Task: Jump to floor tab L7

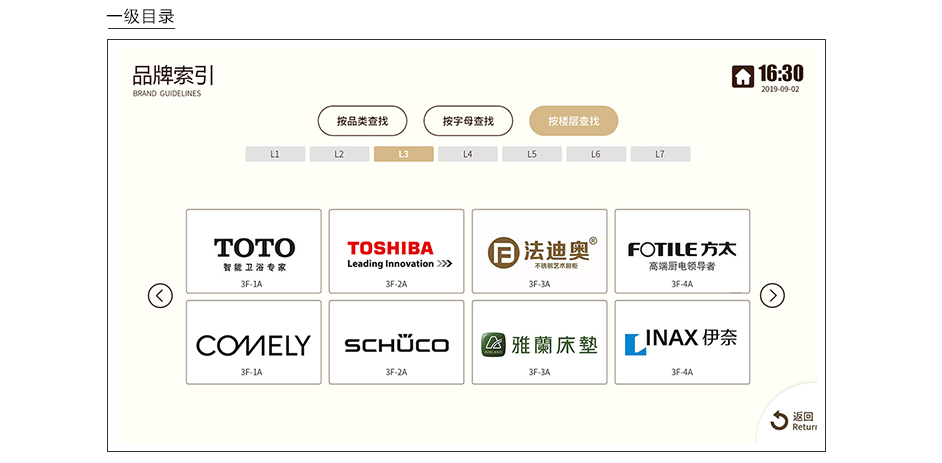Action: pos(660,154)
